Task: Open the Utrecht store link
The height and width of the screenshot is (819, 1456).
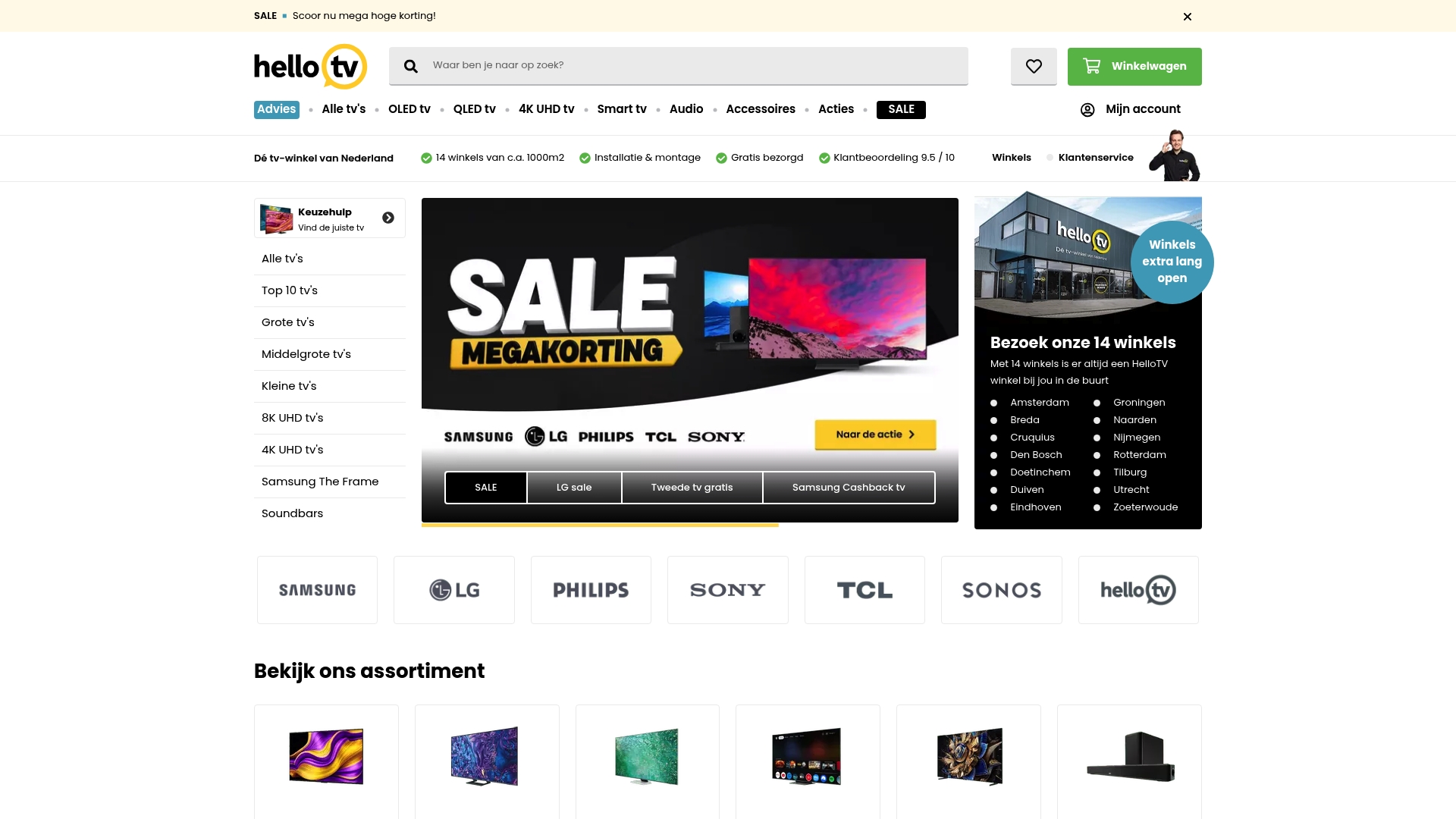Action: (x=1131, y=490)
